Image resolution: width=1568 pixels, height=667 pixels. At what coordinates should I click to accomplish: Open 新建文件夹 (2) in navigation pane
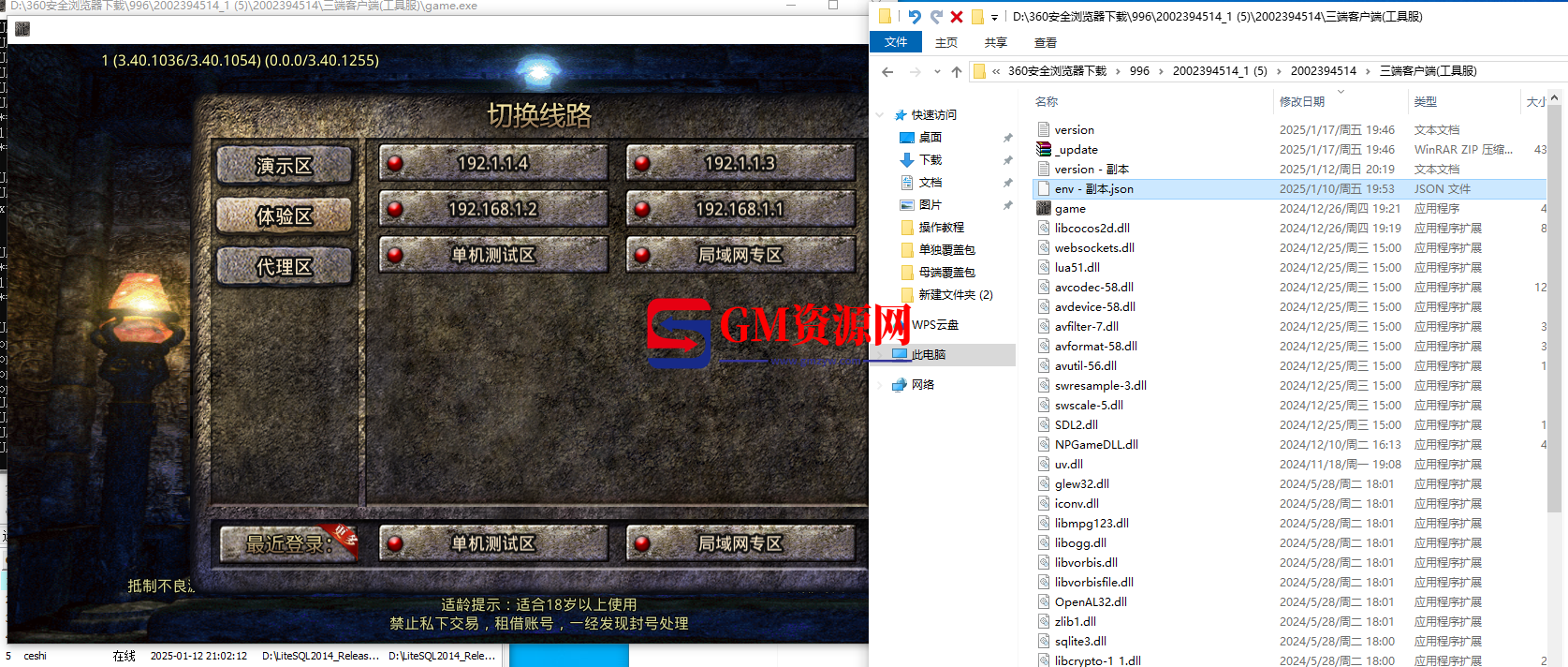pyautogui.click(x=955, y=295)
